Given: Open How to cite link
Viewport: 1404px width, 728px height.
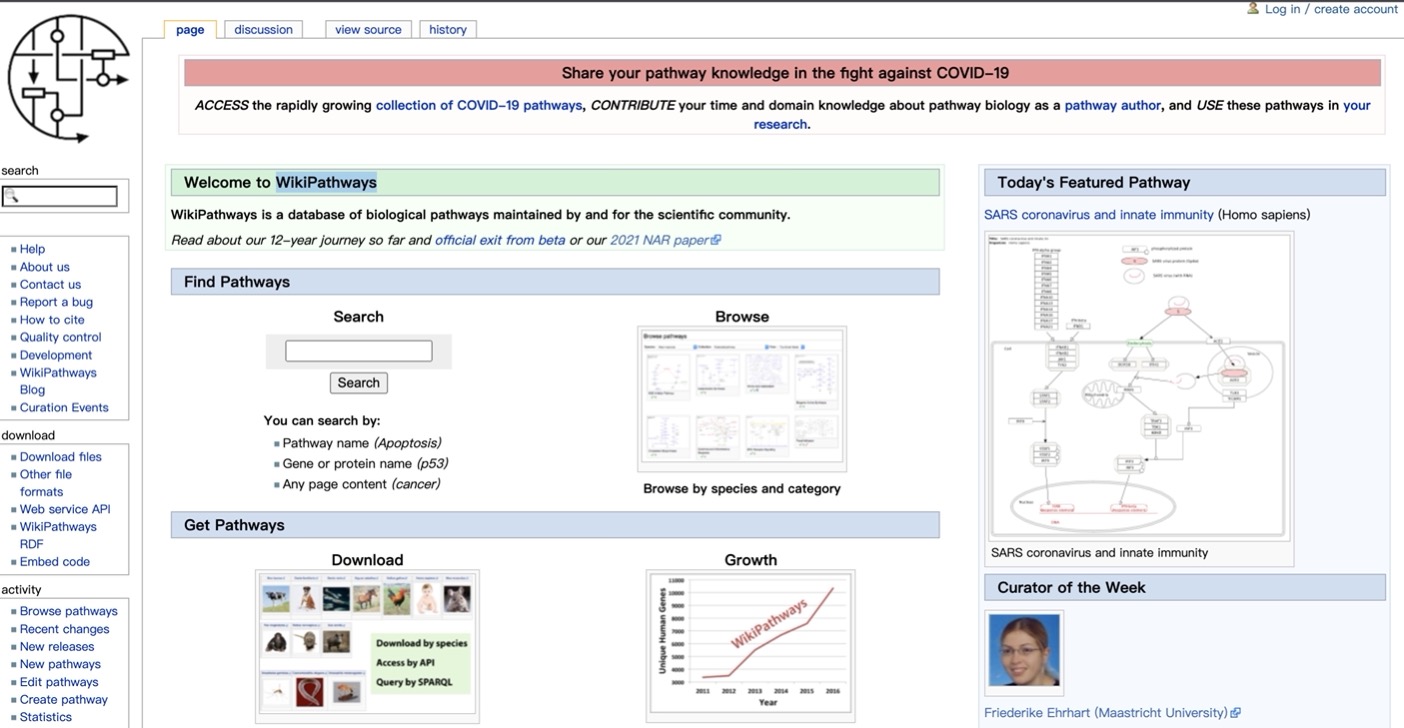Looking at the screenshot, I should point(52,320).
